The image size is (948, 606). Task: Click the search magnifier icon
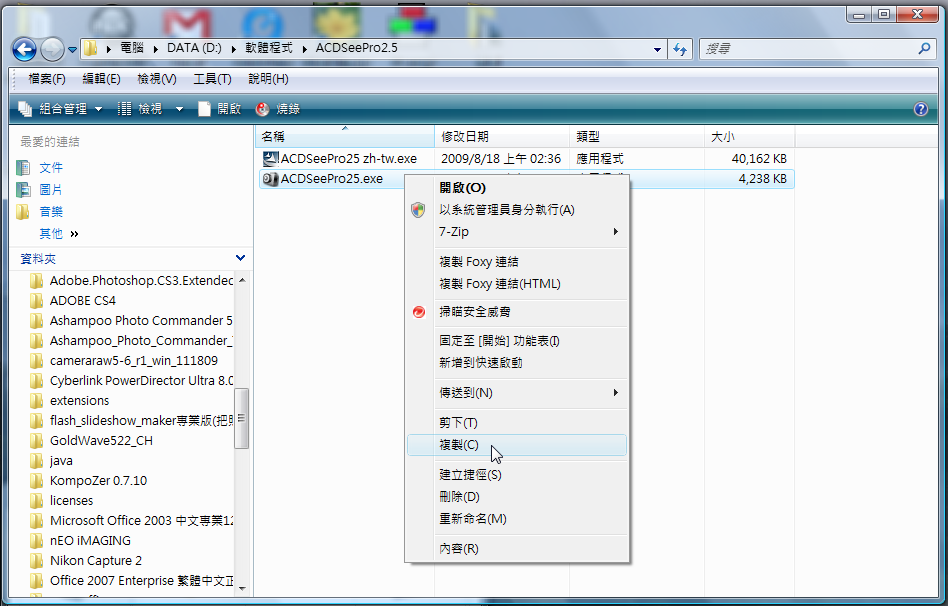[x=924, y=49]
